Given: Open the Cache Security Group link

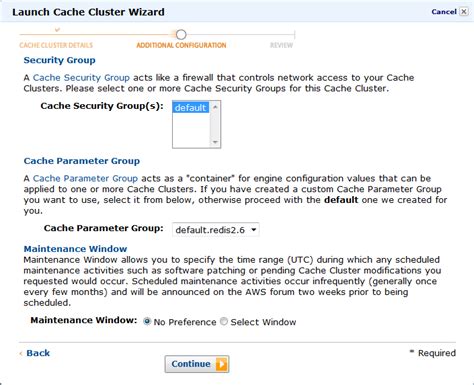Looking at the screenshot, I should [x=81, y=78].
